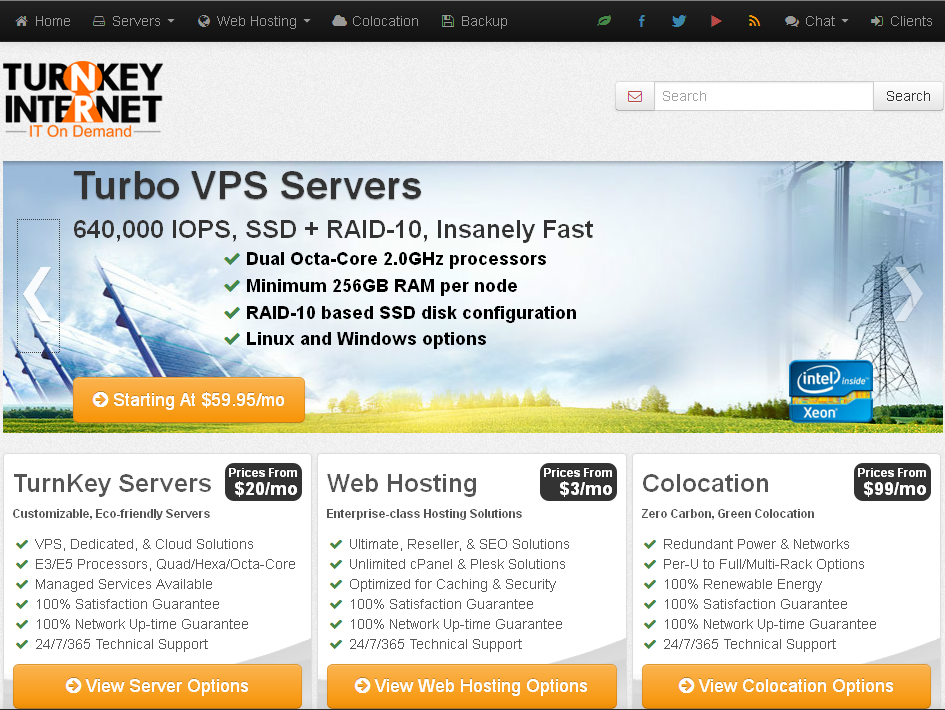The height and width of the screenshot is (710, 945).
Task: Focus the Search input field
Action: coord(764,96)
